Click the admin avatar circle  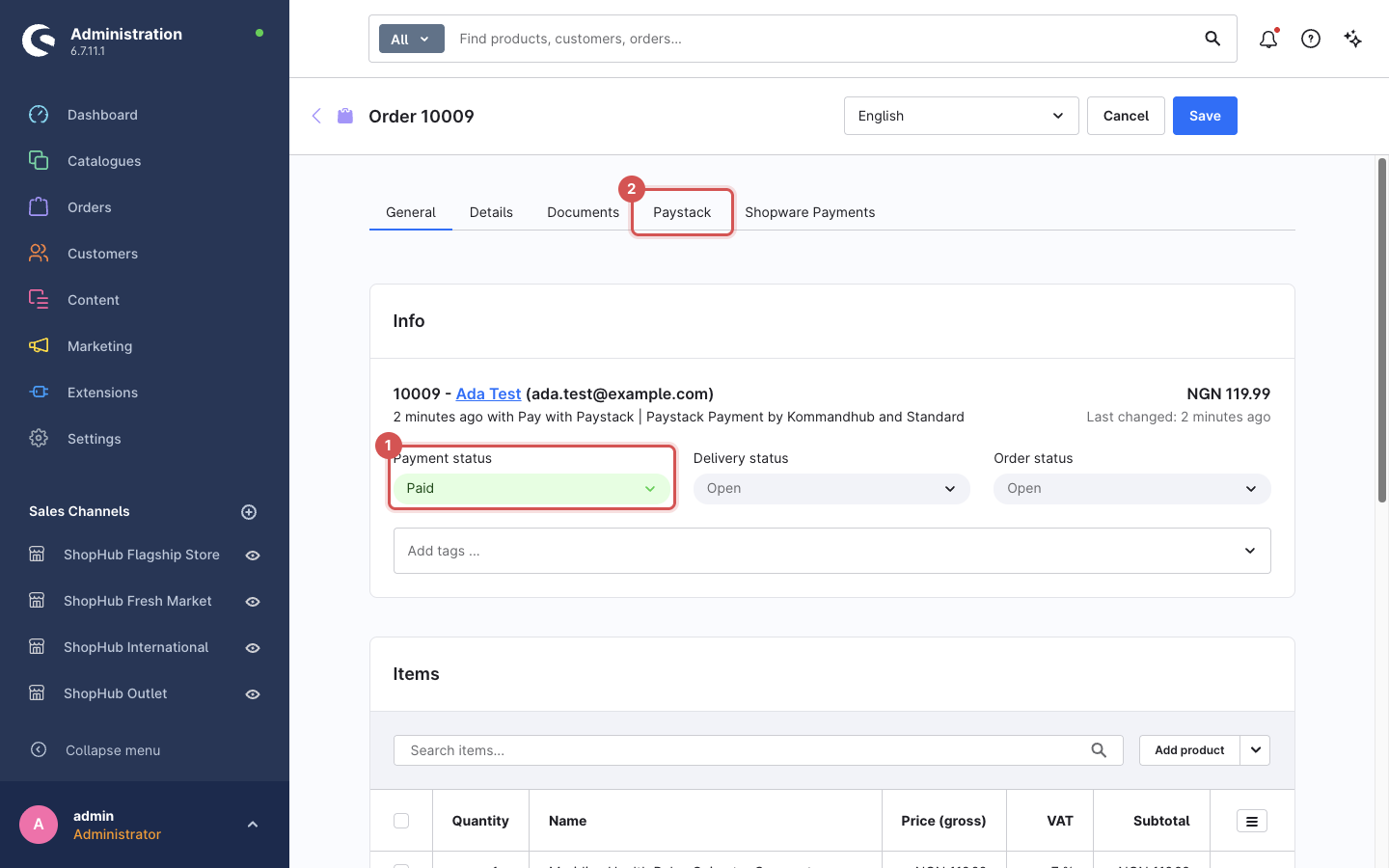pos(39,825)
